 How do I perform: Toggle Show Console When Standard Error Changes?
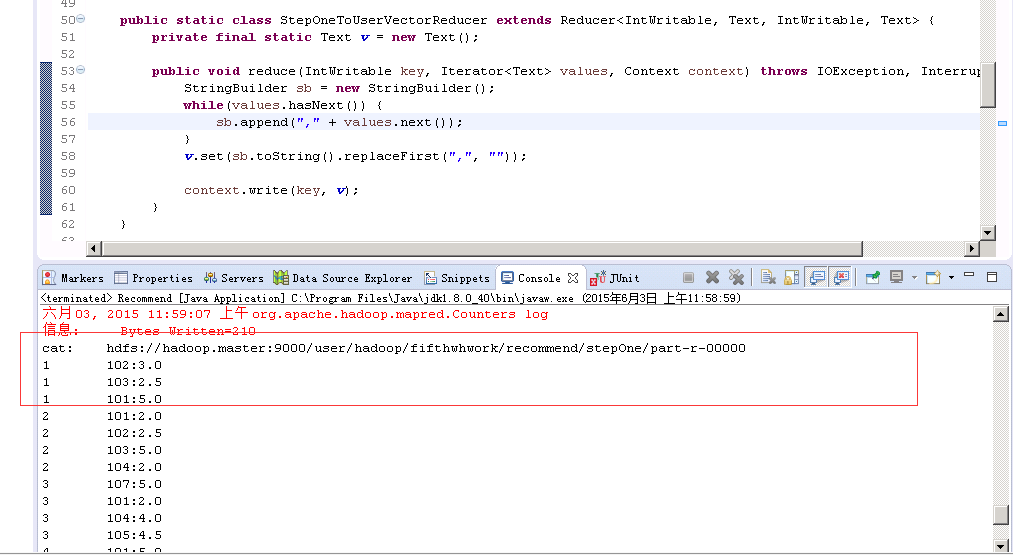(x=841, y=278)
